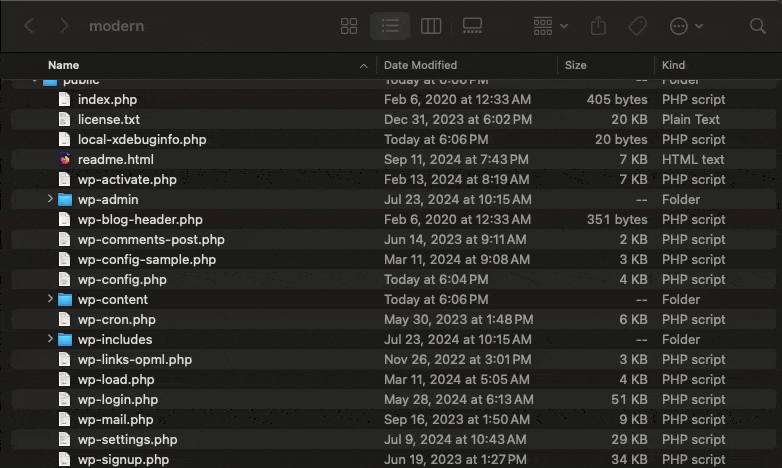Screen dimensions: 782x468
Task: Select local-xdebuginfo.php file name
Action: (x=142, y=140)
